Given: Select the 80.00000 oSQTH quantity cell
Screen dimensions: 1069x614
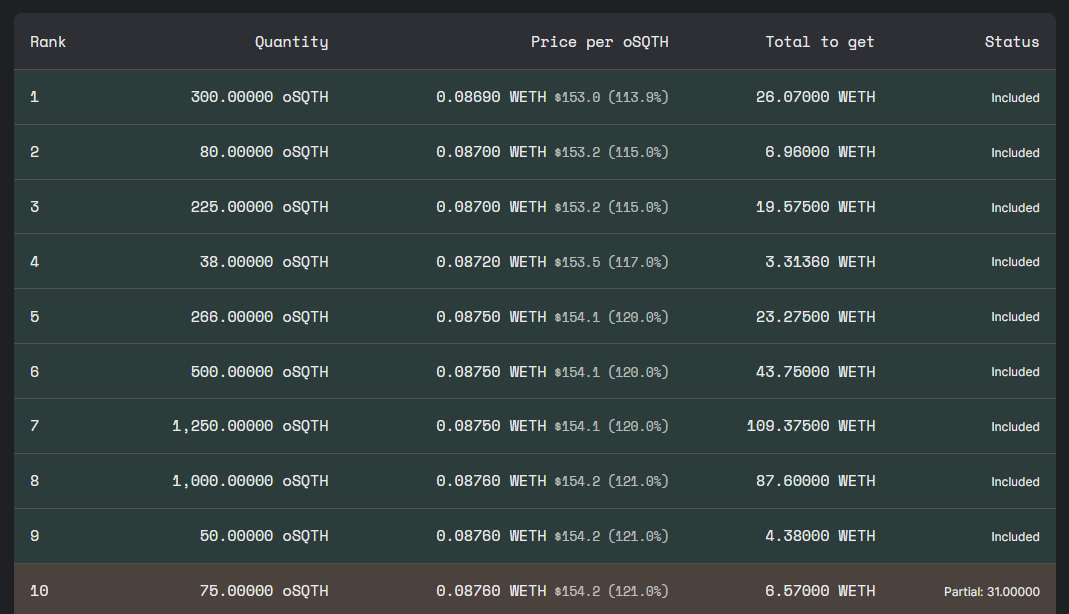Looking at the screenshot, I should [264, 152].
